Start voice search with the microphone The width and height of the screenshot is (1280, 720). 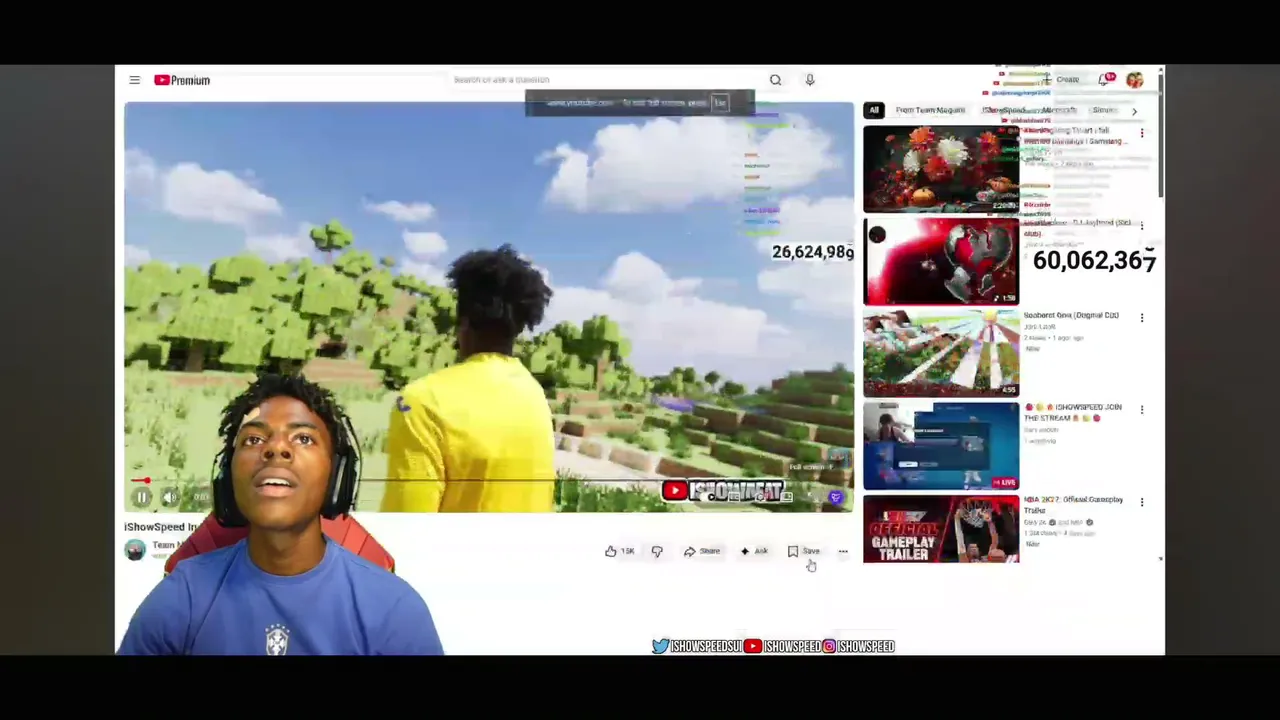click(810, 80)
